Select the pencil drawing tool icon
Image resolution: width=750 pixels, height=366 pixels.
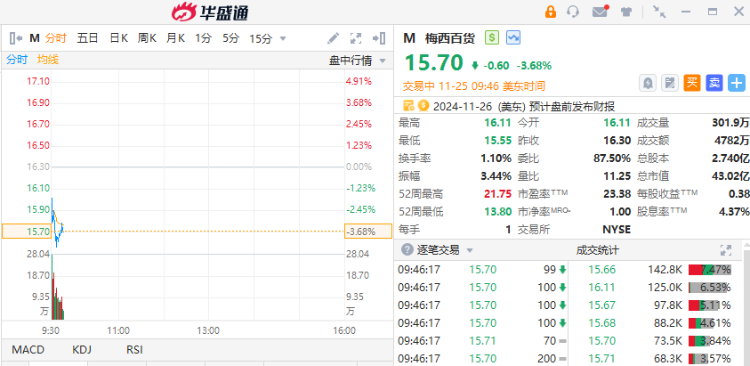(333, 38)
